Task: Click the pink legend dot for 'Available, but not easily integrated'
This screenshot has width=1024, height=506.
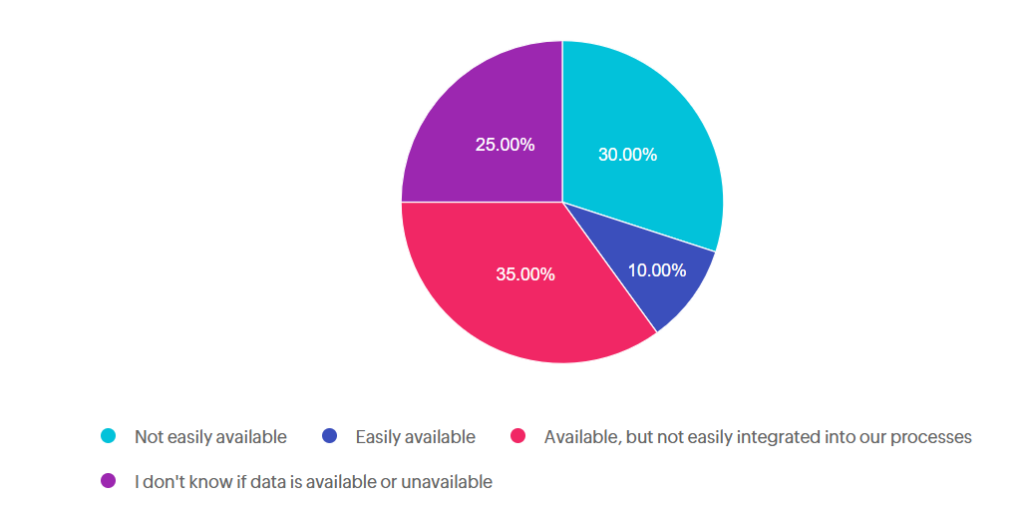Action: [x=518, y=436]
